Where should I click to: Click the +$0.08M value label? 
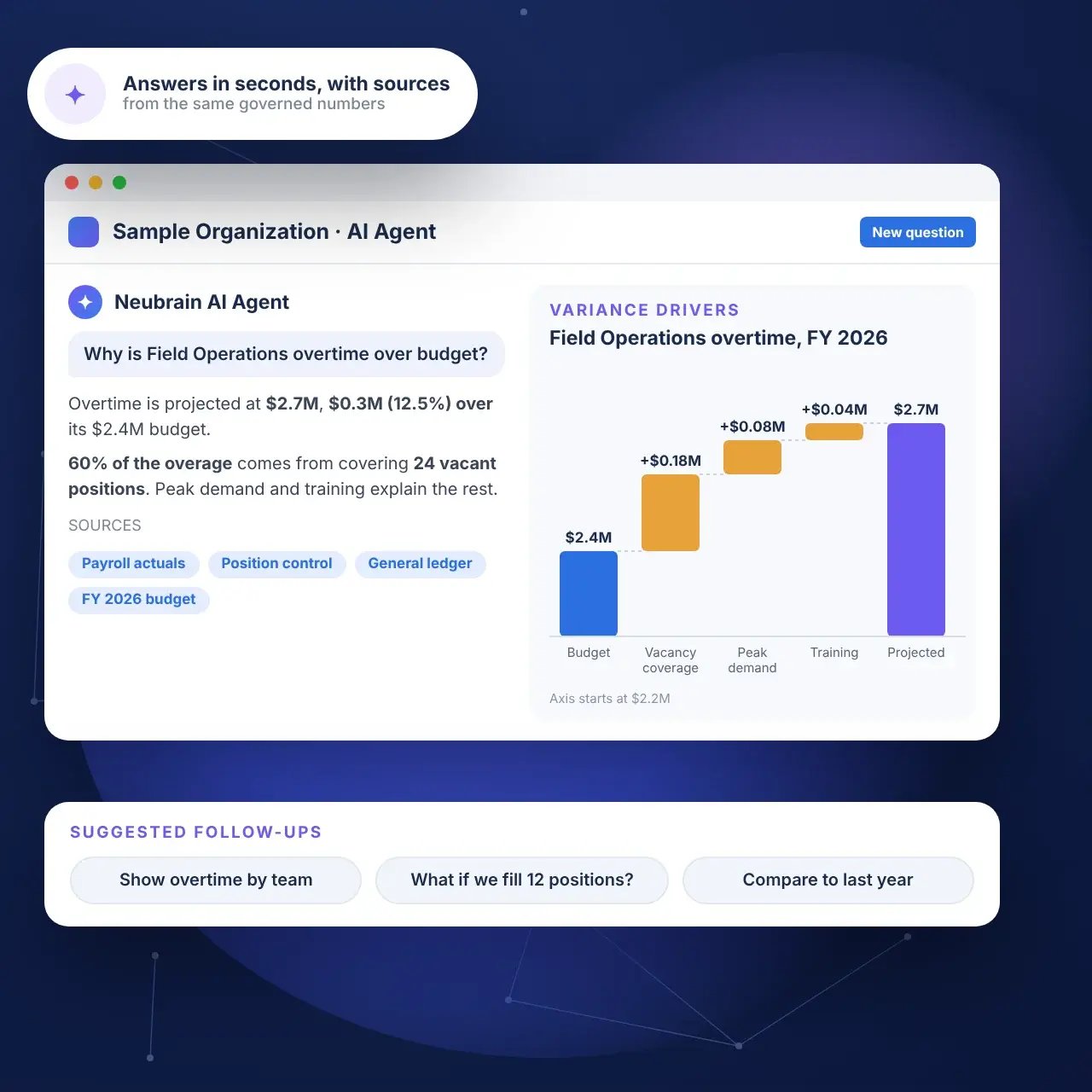click(752, 427)
